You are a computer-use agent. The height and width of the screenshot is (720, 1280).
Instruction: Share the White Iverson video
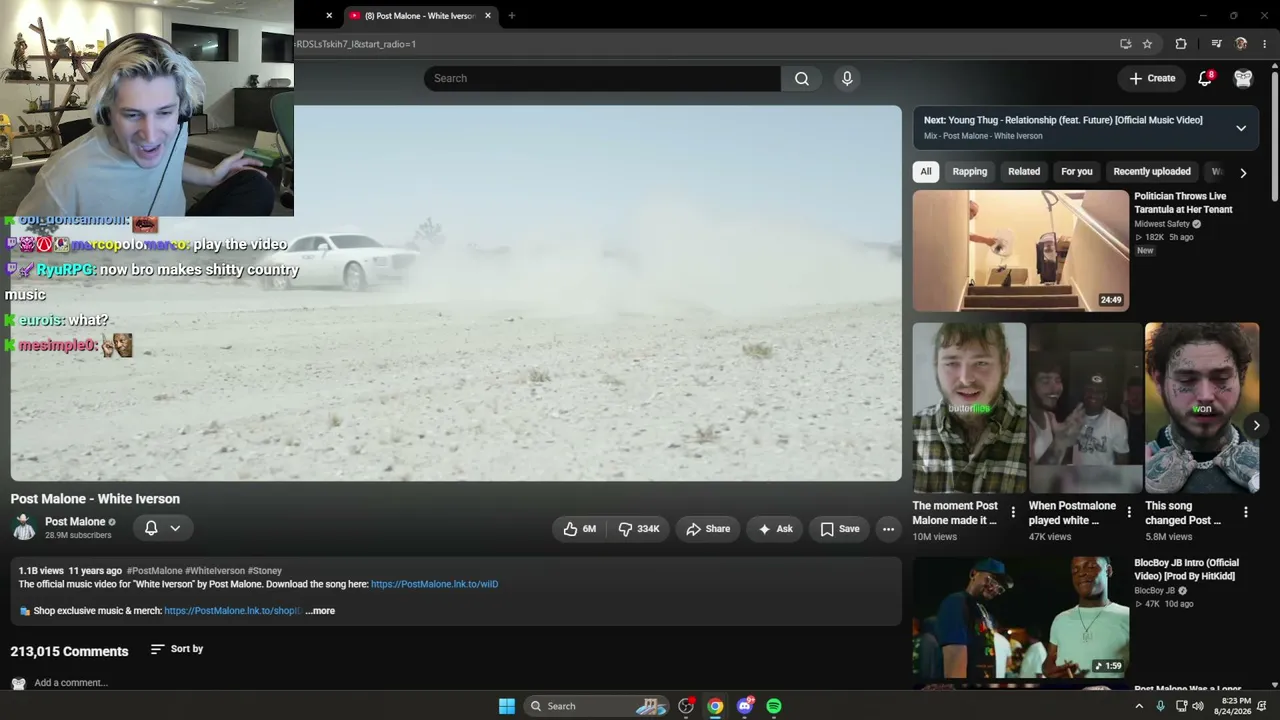708,529
